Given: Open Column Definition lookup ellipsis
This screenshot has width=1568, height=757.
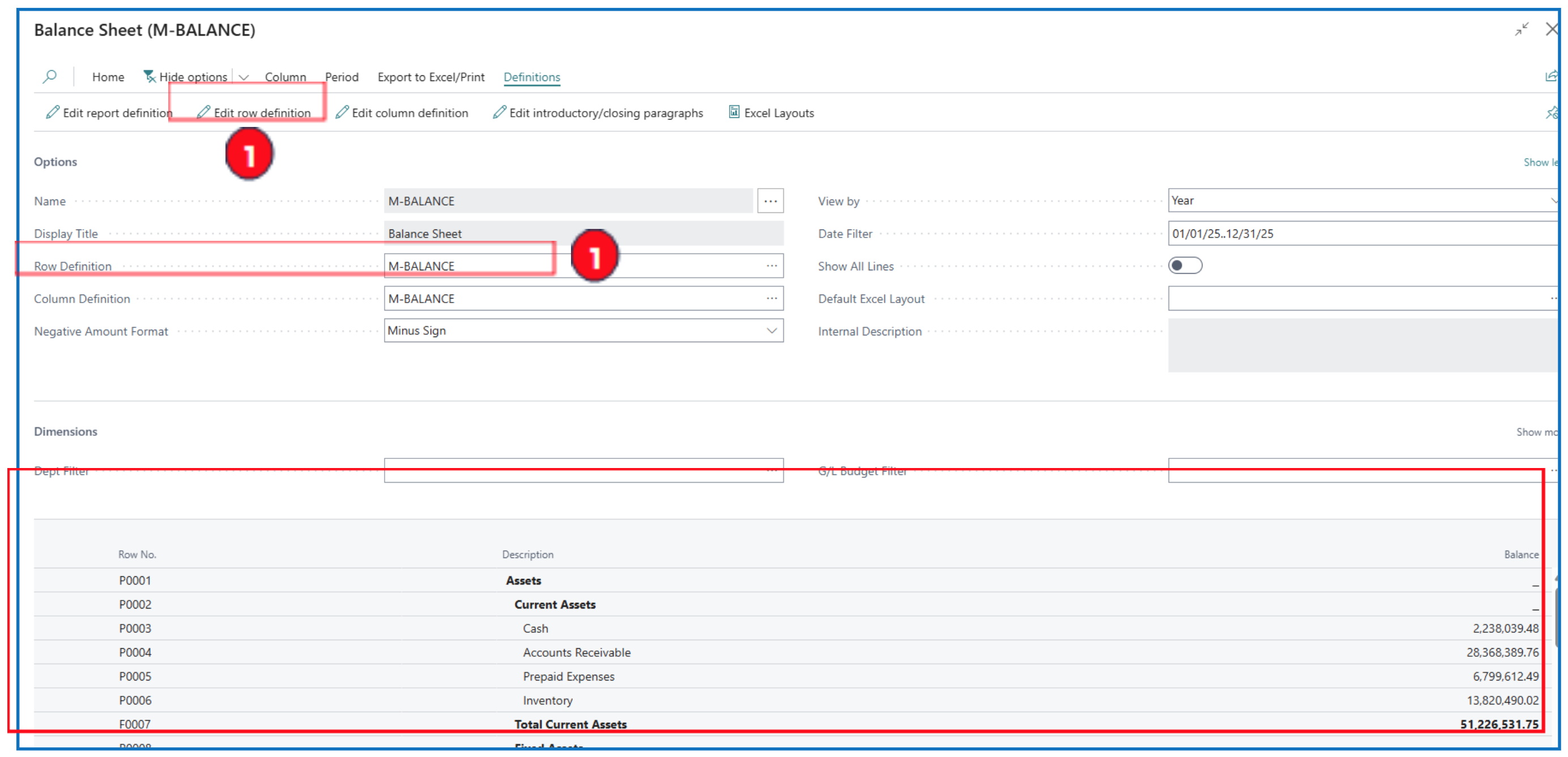Looking at the screenshot, I should 771,299.
